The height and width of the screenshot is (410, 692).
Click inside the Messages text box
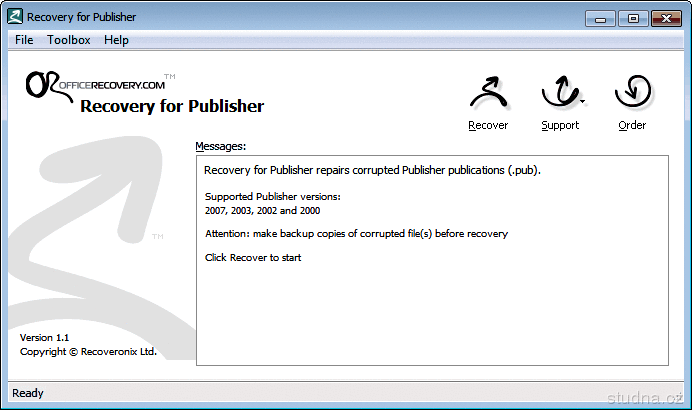432,260
